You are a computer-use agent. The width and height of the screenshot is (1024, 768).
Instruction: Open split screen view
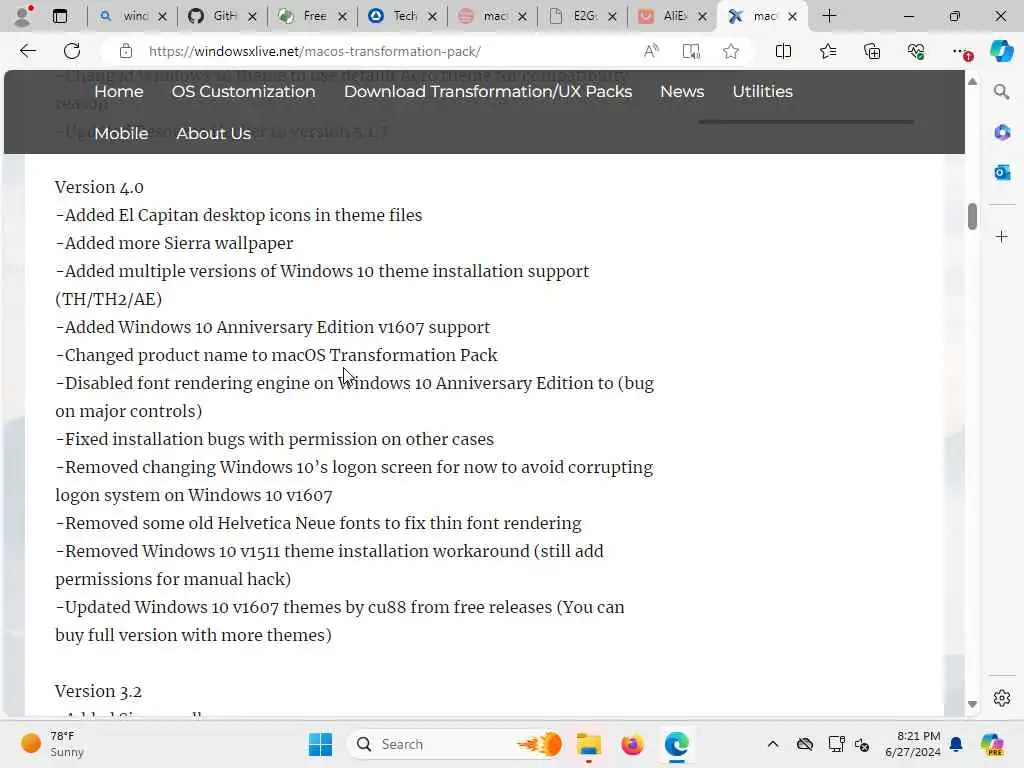(783, 51)
